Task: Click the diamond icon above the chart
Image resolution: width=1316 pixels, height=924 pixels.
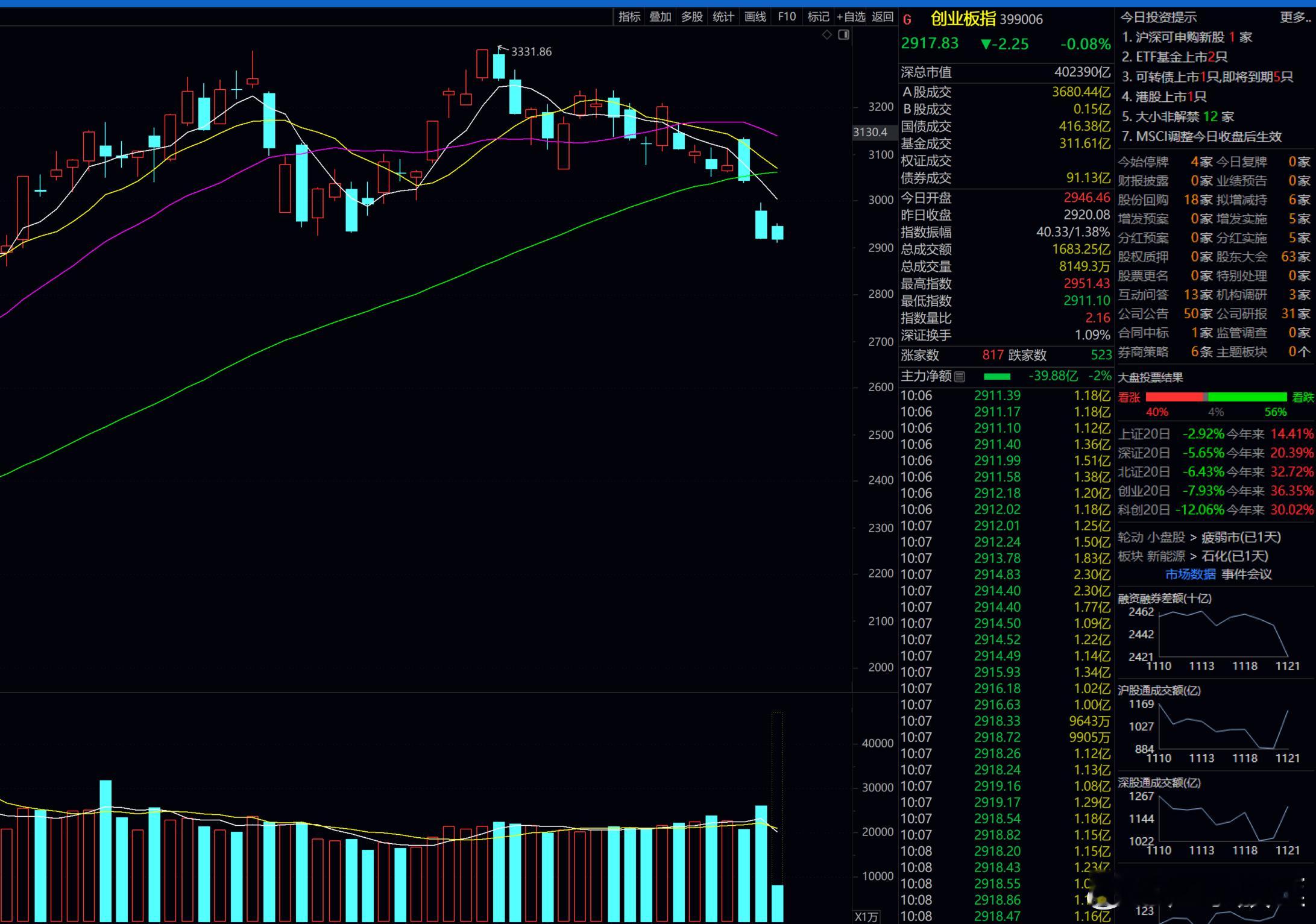Action: click(x=827, y=35)
